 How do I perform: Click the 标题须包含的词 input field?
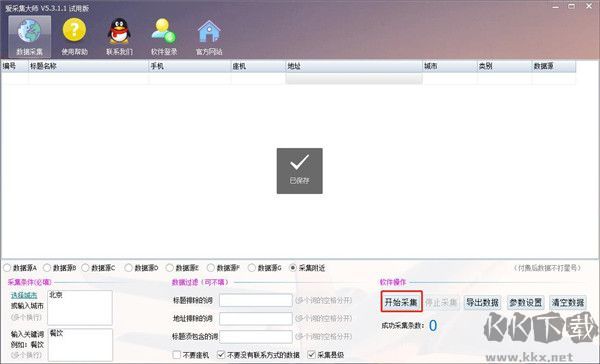[x=256, y=336]
